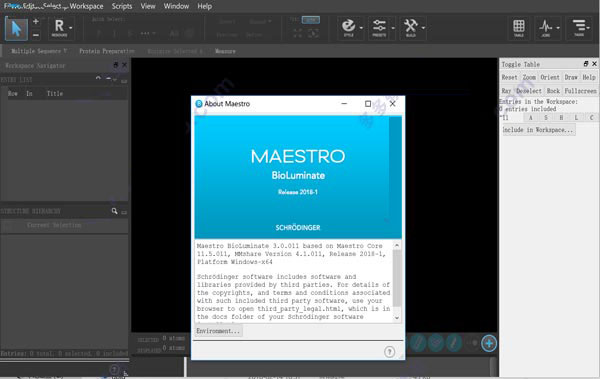This screenshot has height=379, width=600.
Task: Click the plus add-to-selection button
Action: [36, 22]
